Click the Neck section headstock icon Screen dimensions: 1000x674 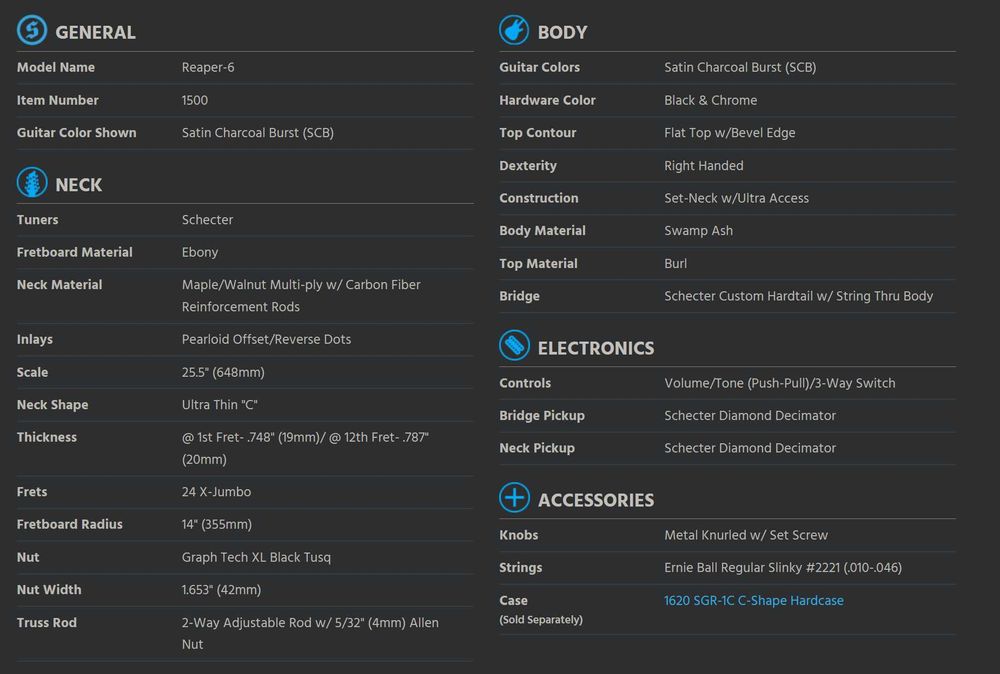[32, 183]
